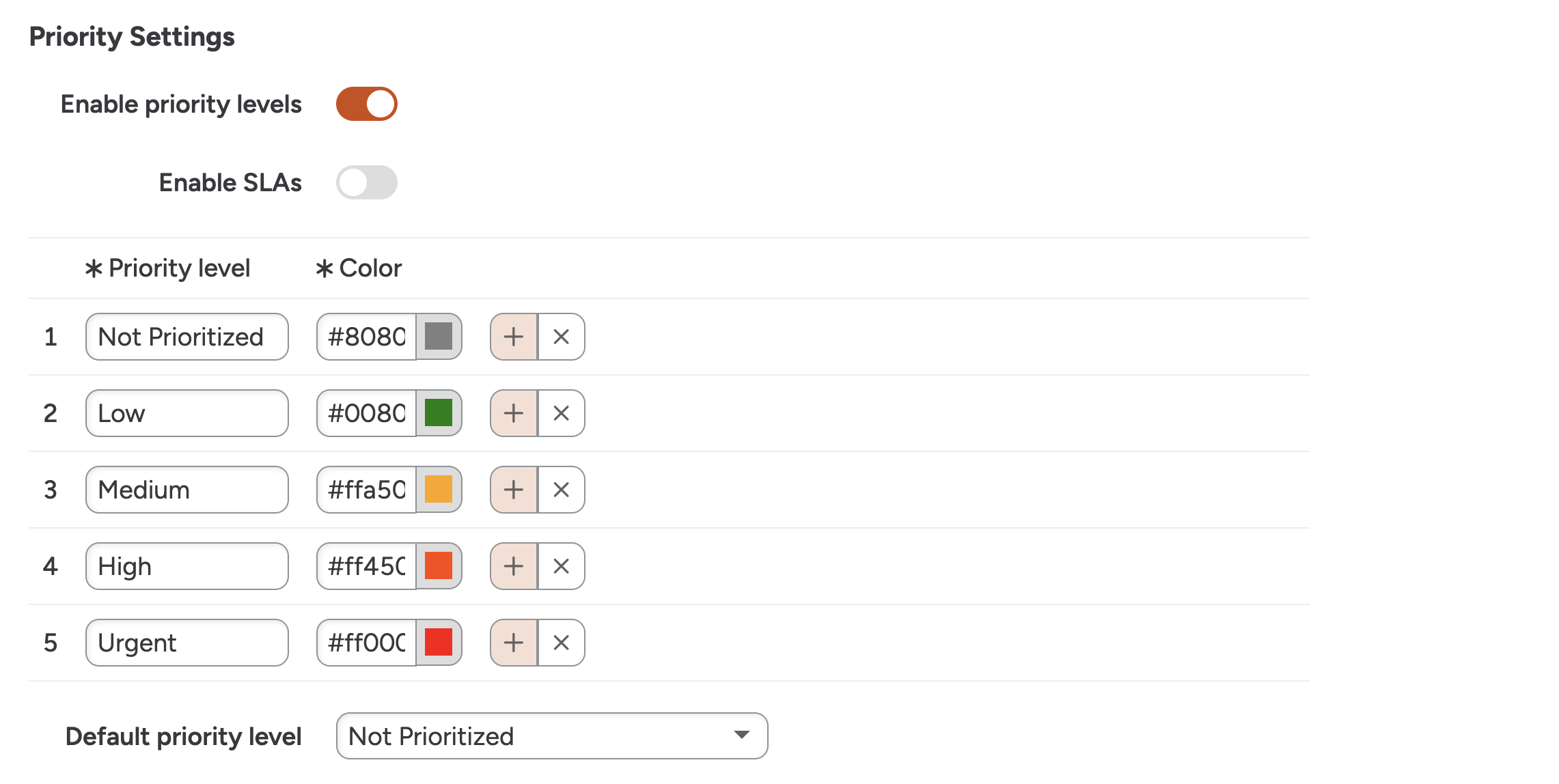The width and height of the screenshot is (1559, 784).
Task: Click plus button on High row
Action: pyautogui.click(x=514, y=566)
